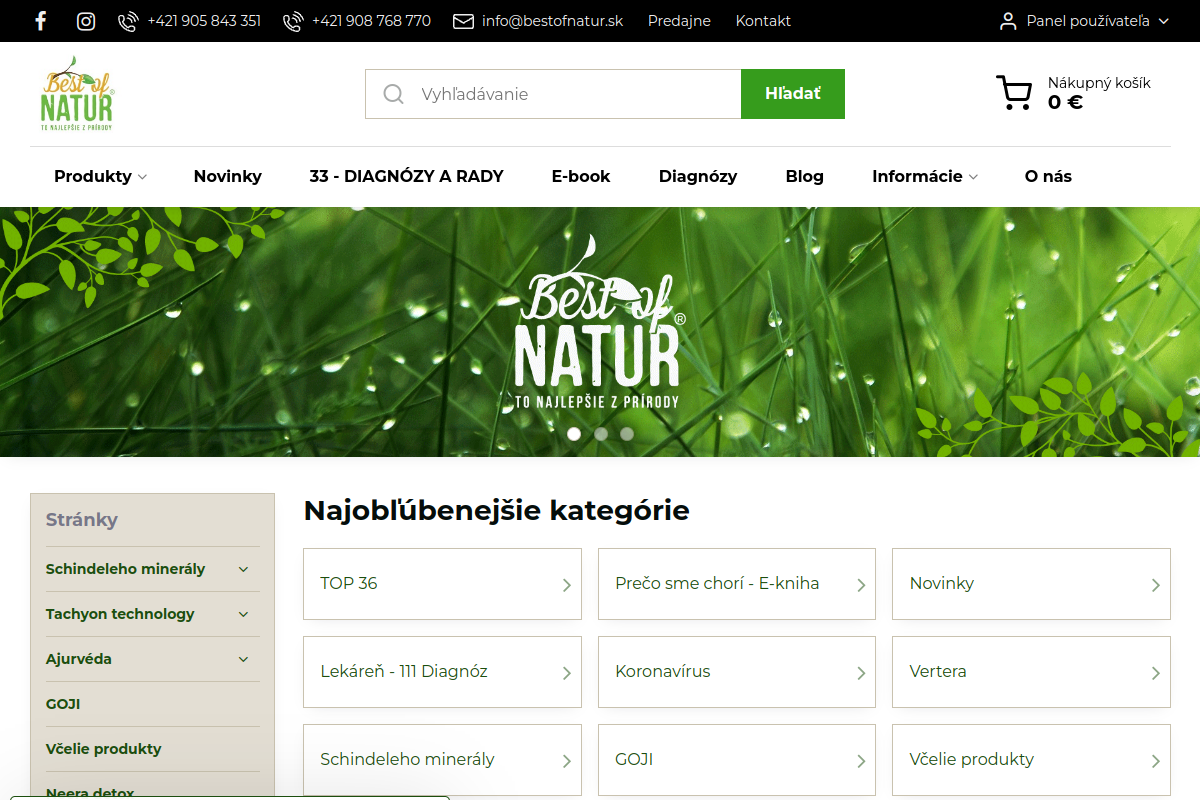Email info@bestofnatur.sk

(x=552, y=21)
